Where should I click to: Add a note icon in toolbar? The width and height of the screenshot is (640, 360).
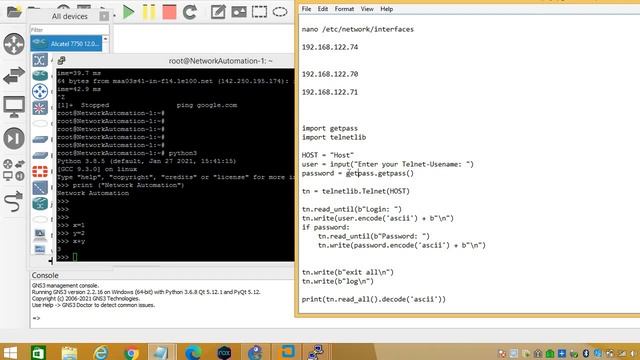[x=218, y=11]
